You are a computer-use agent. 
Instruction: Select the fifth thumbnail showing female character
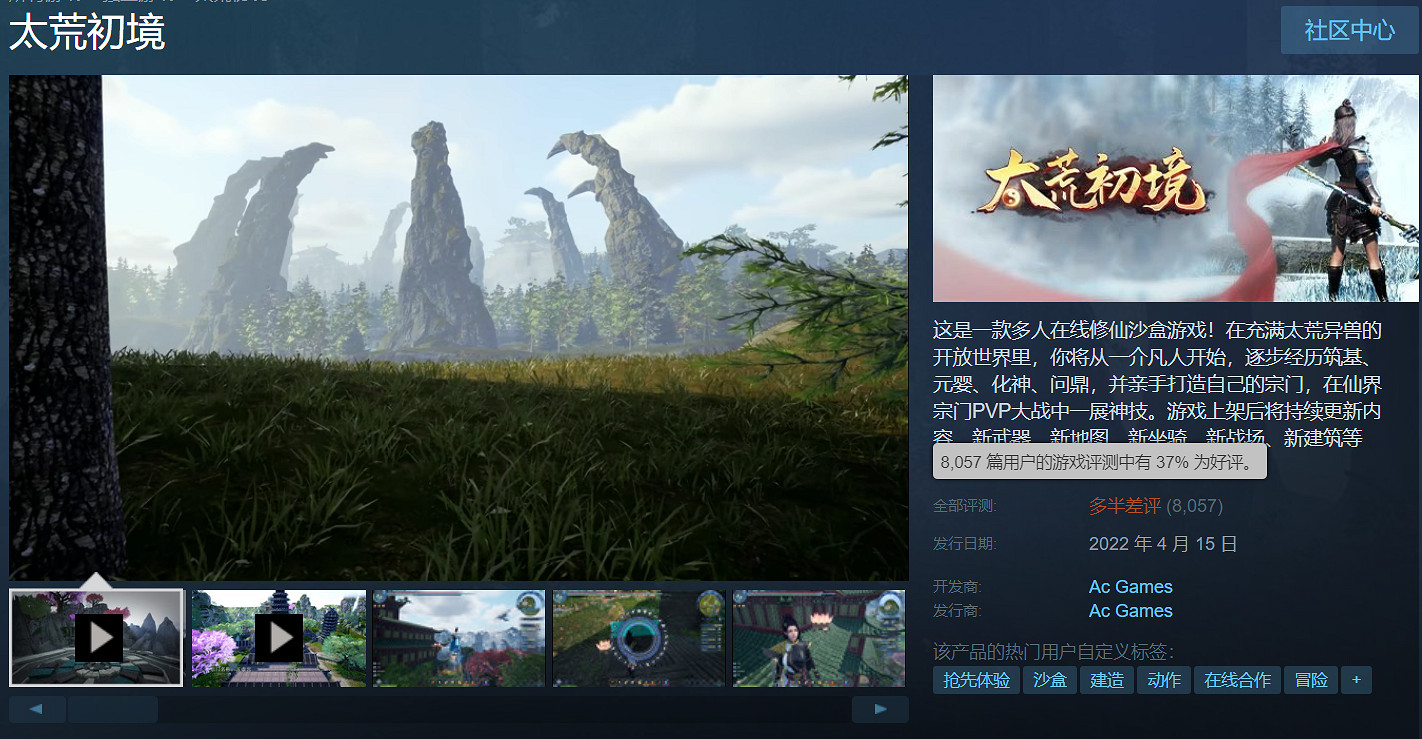tap(818, 637)
